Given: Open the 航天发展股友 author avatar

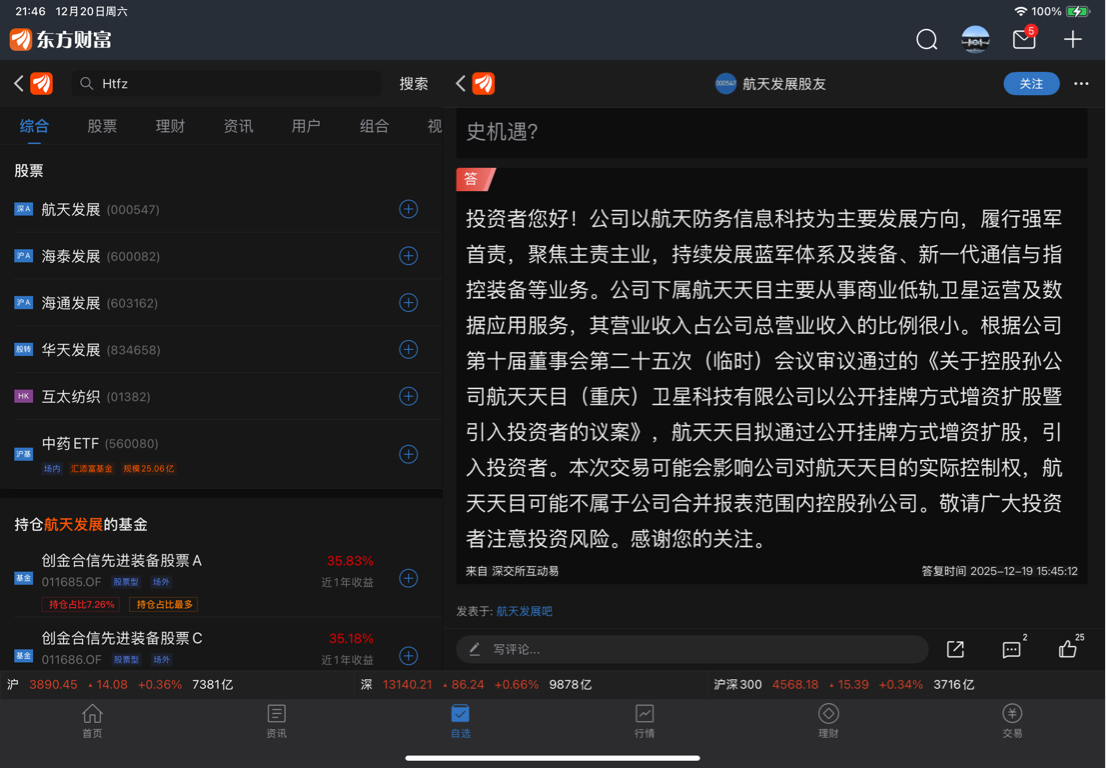Looking at the screenshot, I should [725, 83].
